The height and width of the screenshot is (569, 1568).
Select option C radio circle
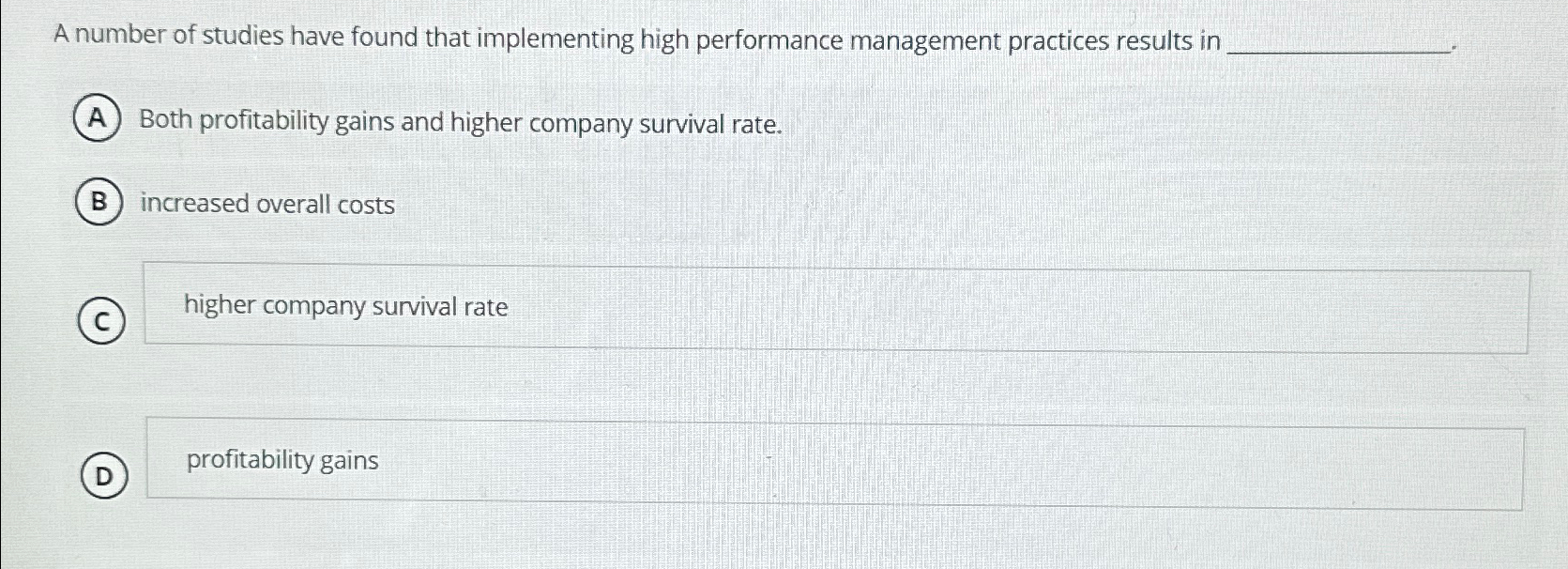pos(101,322)
